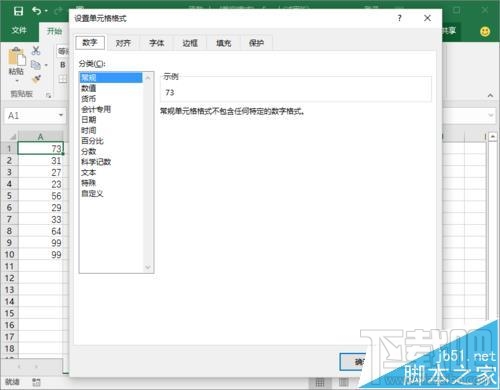The image size is (500, 390).
Task: Switch to the 填充 tab
Action: click(x=223, y=43)
